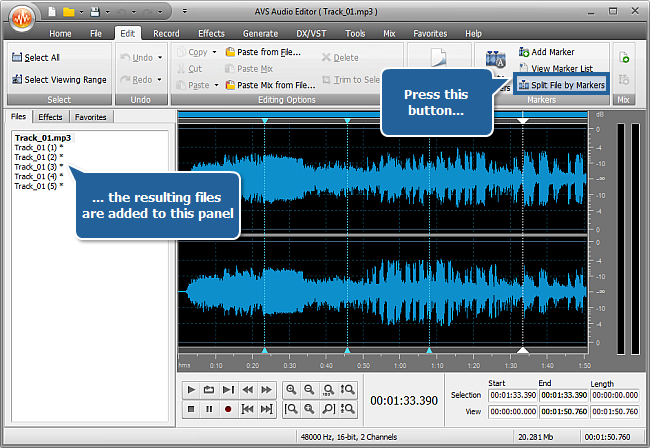Click the Pause button
This screenshot has height=448, width=650.
[x=209, y=409]
